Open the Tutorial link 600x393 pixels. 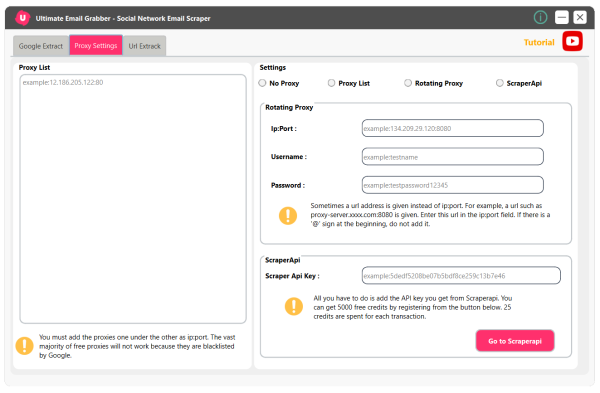539,42
